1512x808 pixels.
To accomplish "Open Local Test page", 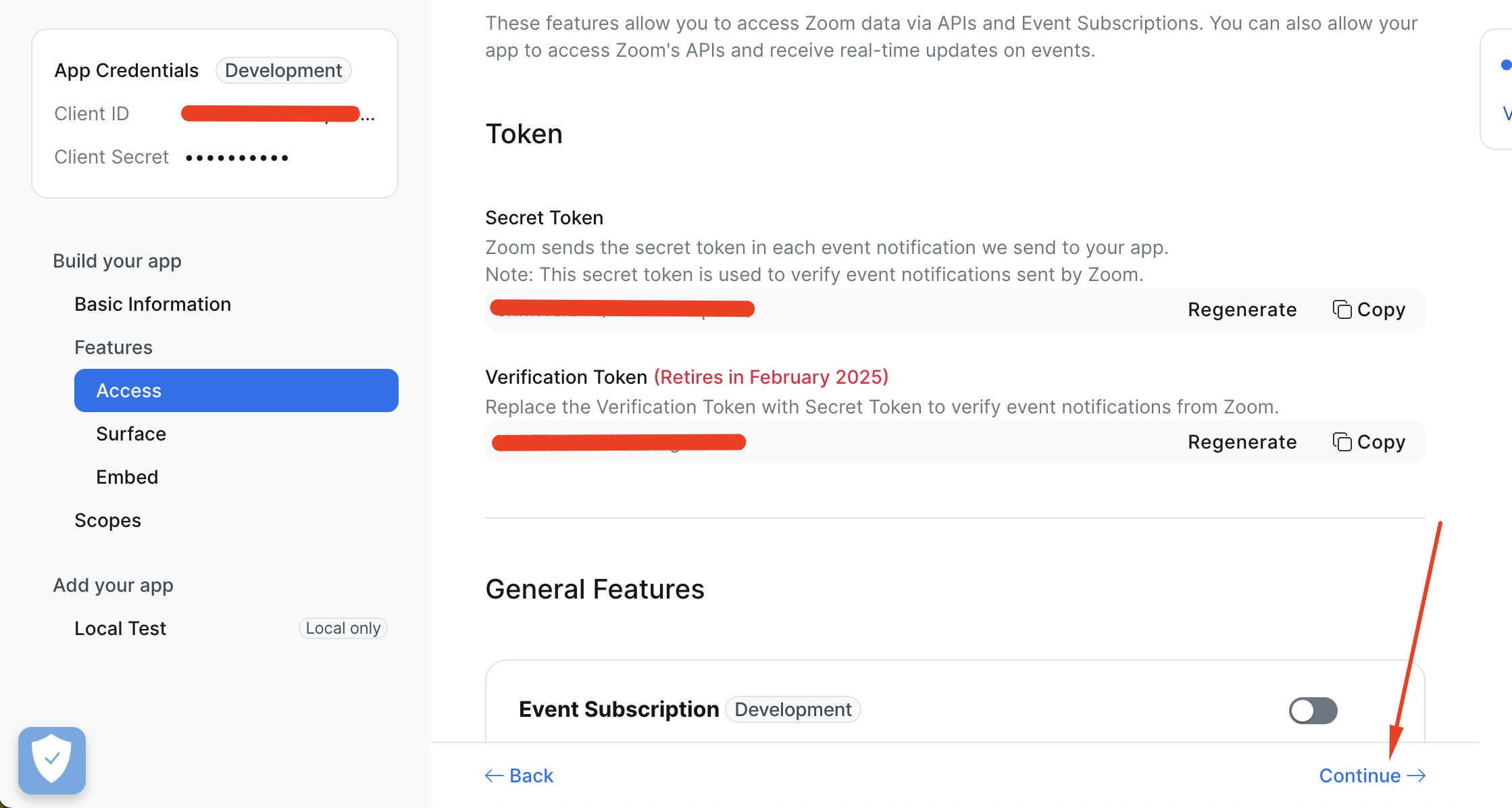I will (x=120, y=628).
